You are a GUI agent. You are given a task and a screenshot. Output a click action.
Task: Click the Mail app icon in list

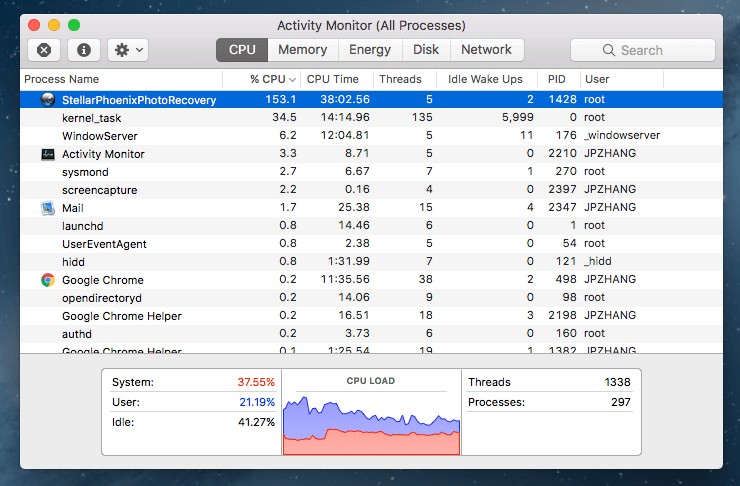pyautogui.click(x=48, y=208)
